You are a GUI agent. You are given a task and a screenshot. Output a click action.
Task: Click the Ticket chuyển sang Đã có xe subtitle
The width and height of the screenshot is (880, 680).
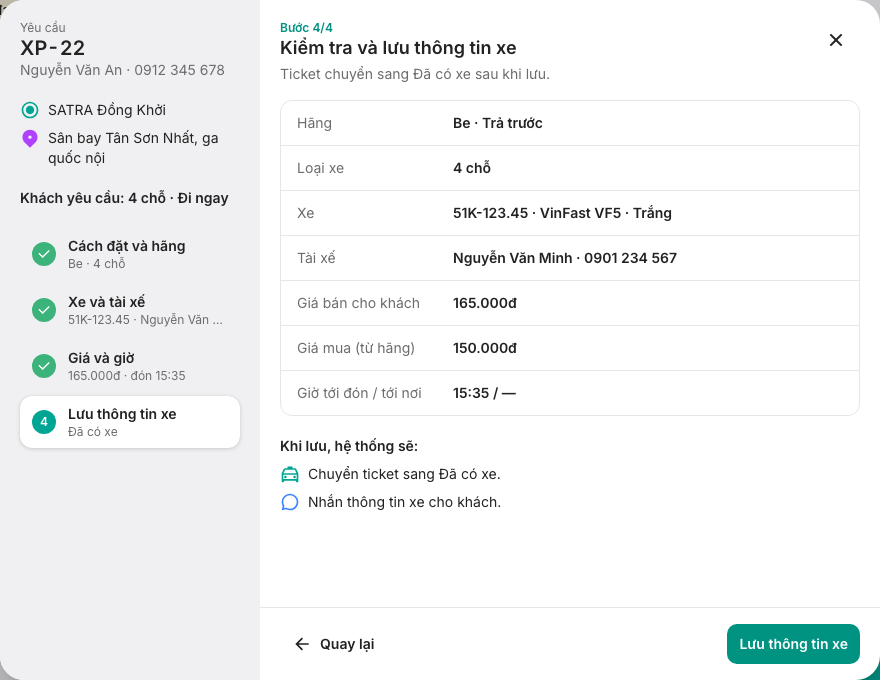coord(415,74)
